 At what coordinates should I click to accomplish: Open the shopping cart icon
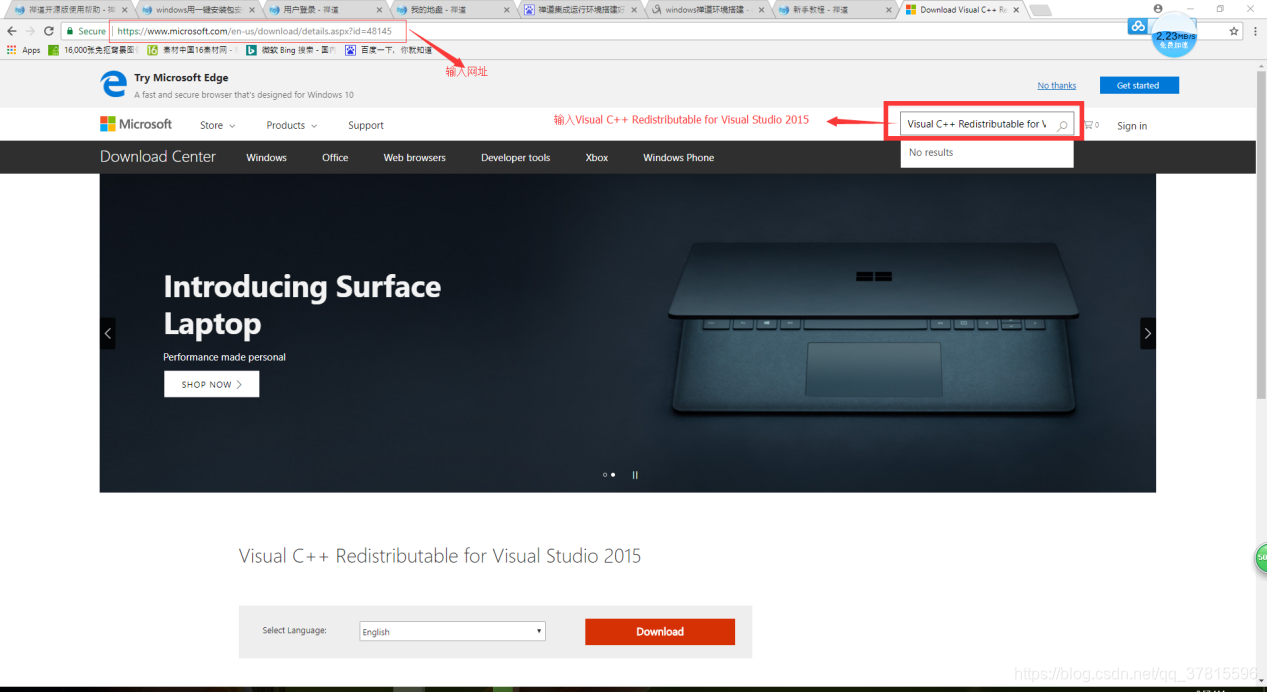click(1090, 125)
